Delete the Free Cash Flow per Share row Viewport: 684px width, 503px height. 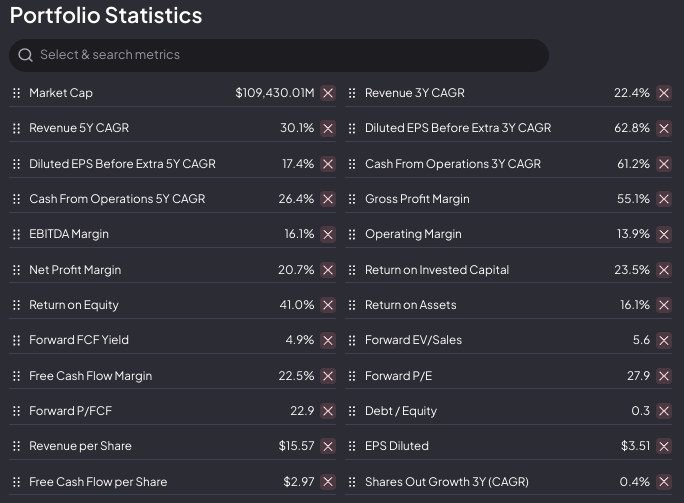(328, 482)
